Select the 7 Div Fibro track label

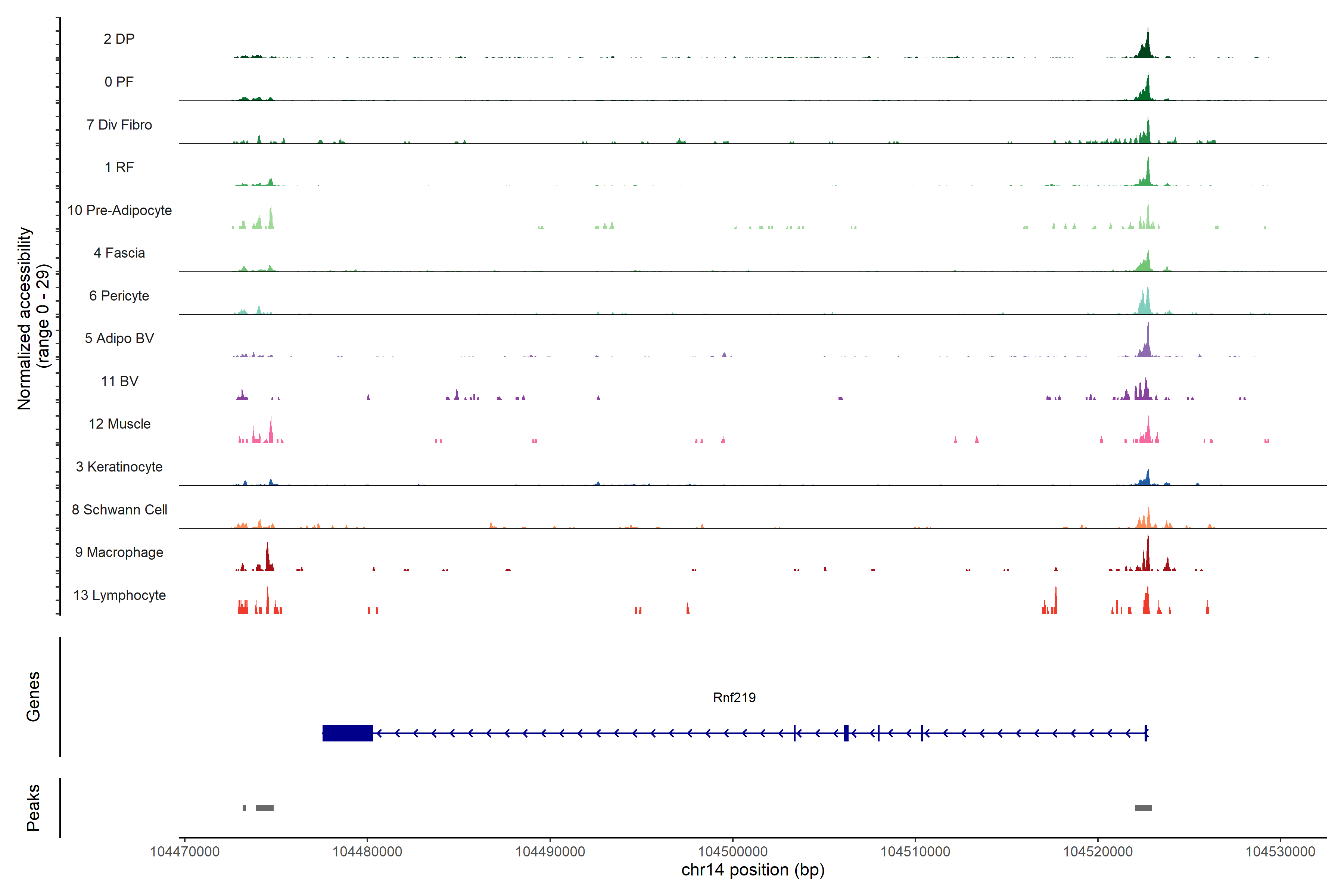pyautogui.click(x=119, y=125)
